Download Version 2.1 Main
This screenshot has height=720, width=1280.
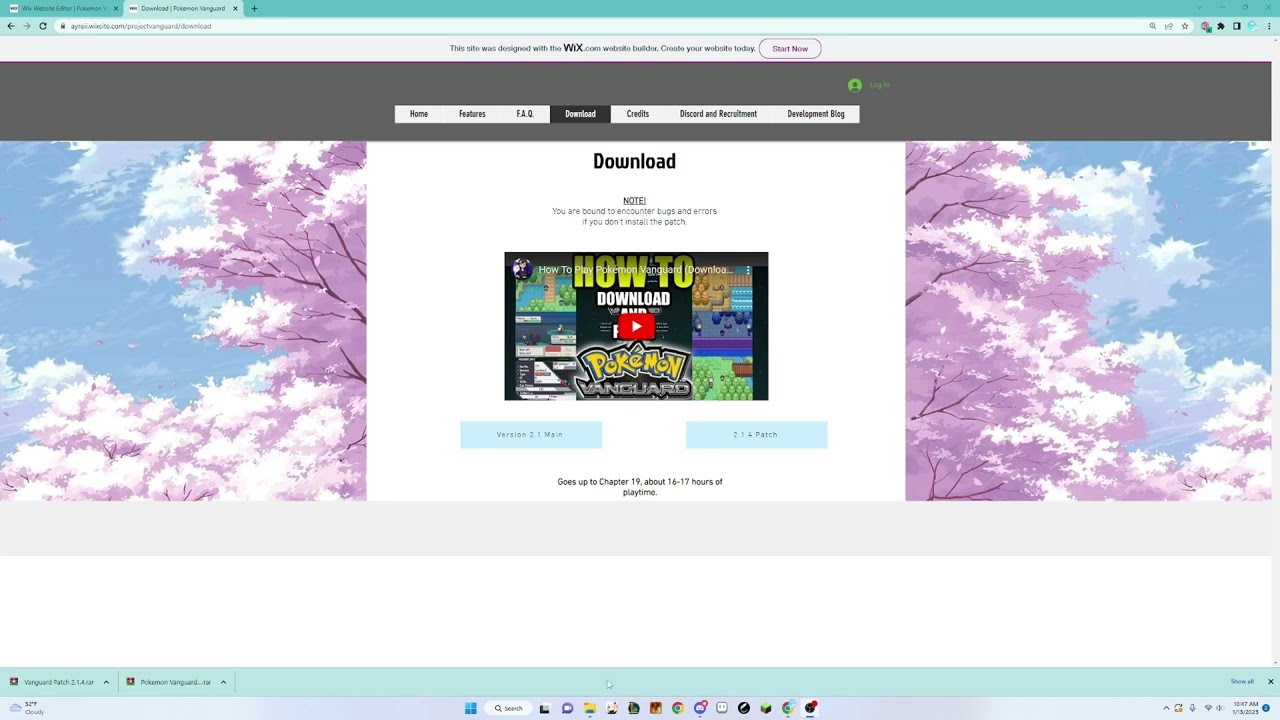tap(531, 435)
